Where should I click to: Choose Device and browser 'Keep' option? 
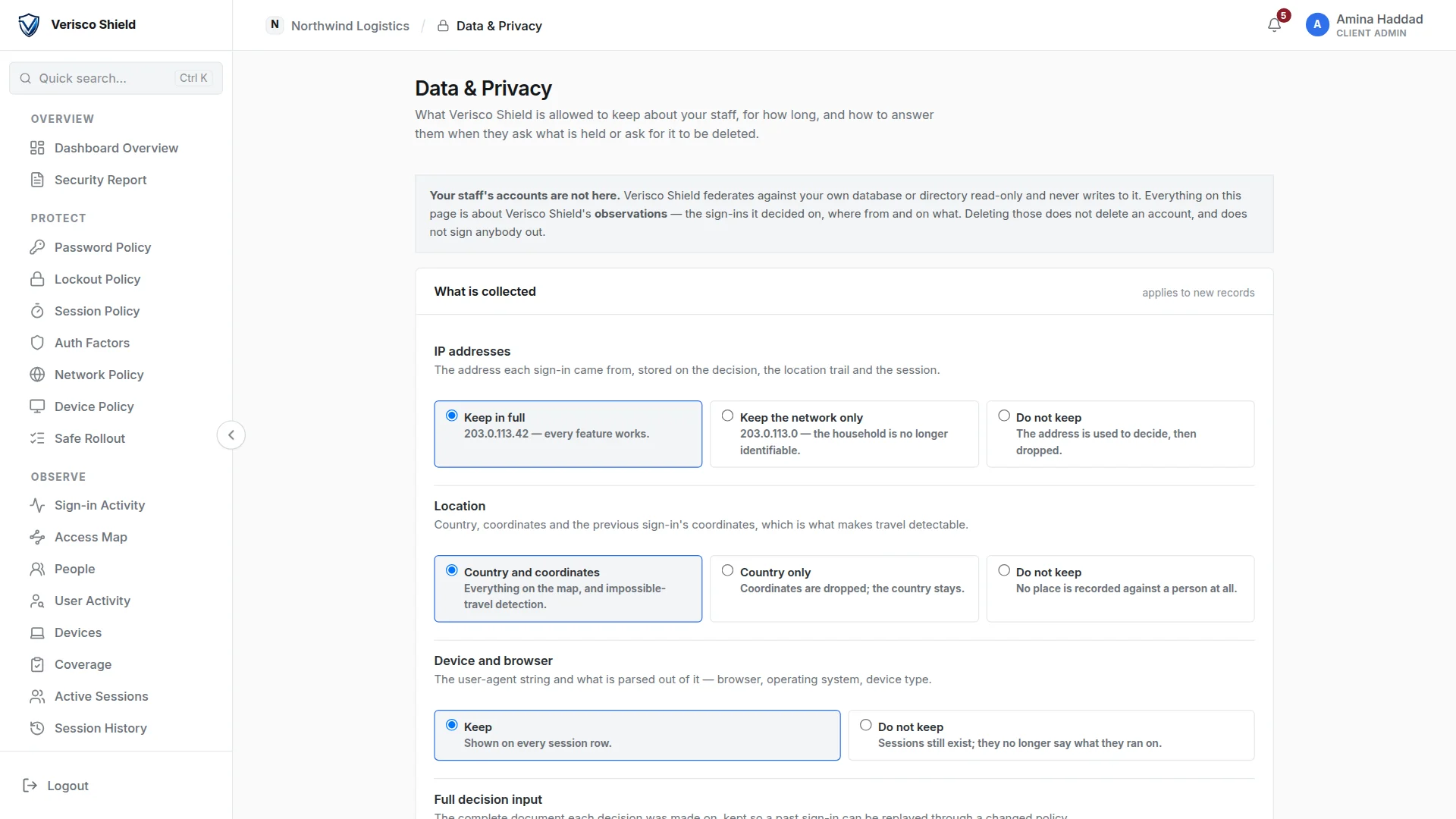click(637, 735)
